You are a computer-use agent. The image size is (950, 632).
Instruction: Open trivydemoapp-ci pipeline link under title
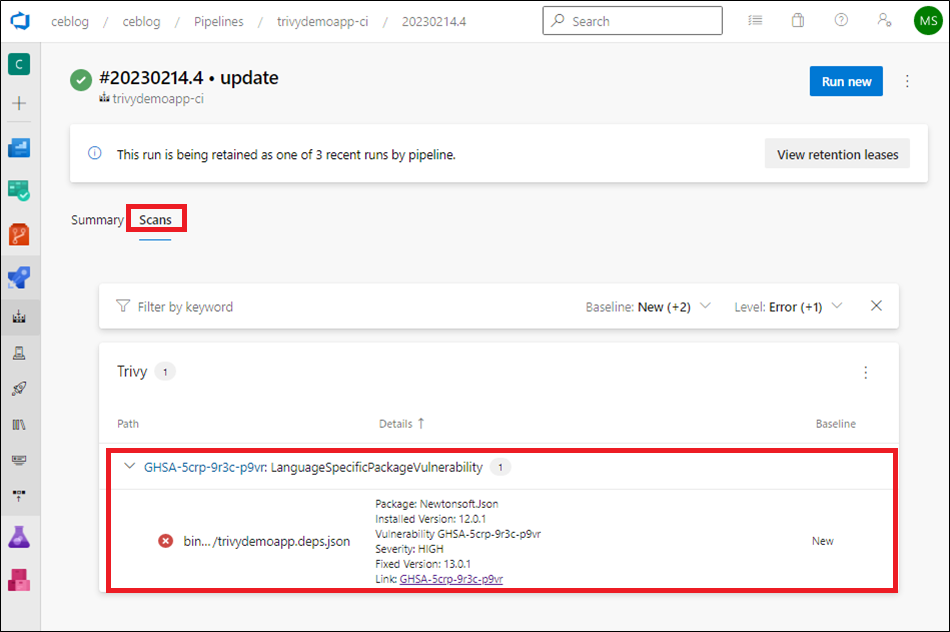(158, 99)
